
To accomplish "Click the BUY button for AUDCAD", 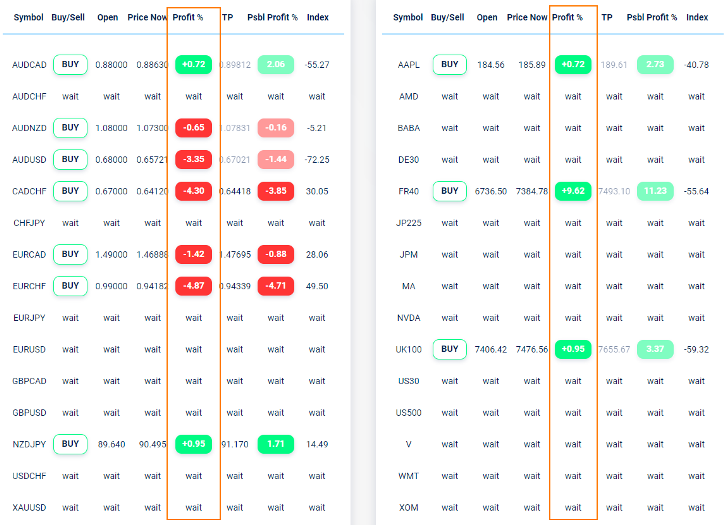I will click(x=70, y=65).
